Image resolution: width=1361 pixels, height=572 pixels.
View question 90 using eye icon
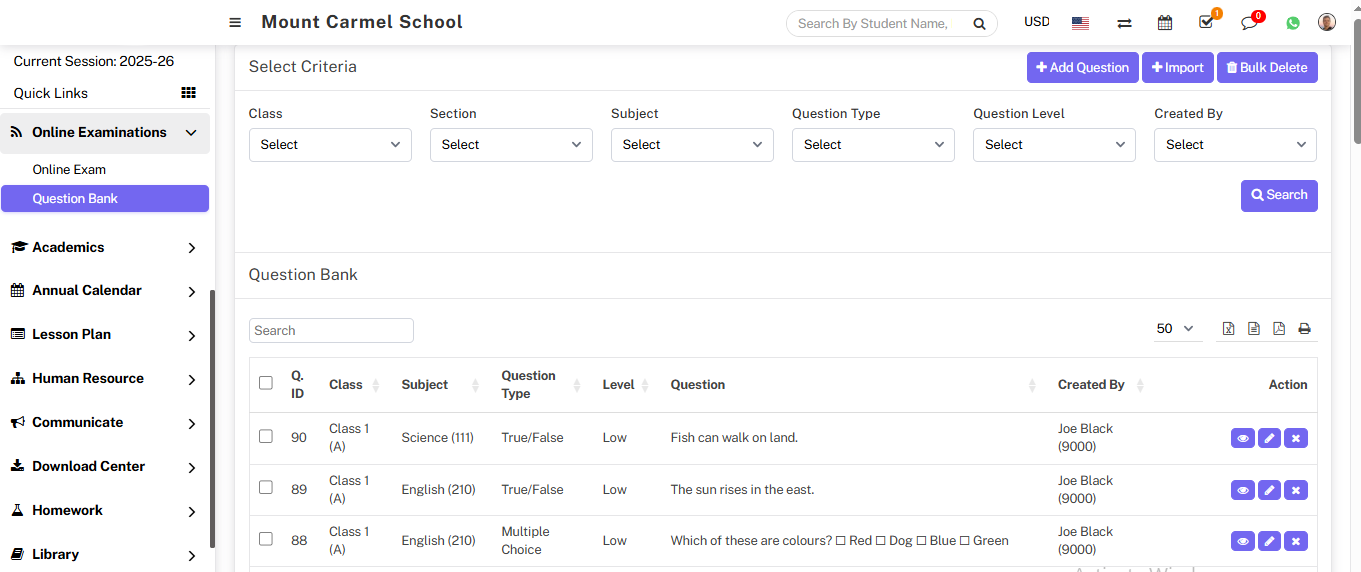coord(1243,438)
